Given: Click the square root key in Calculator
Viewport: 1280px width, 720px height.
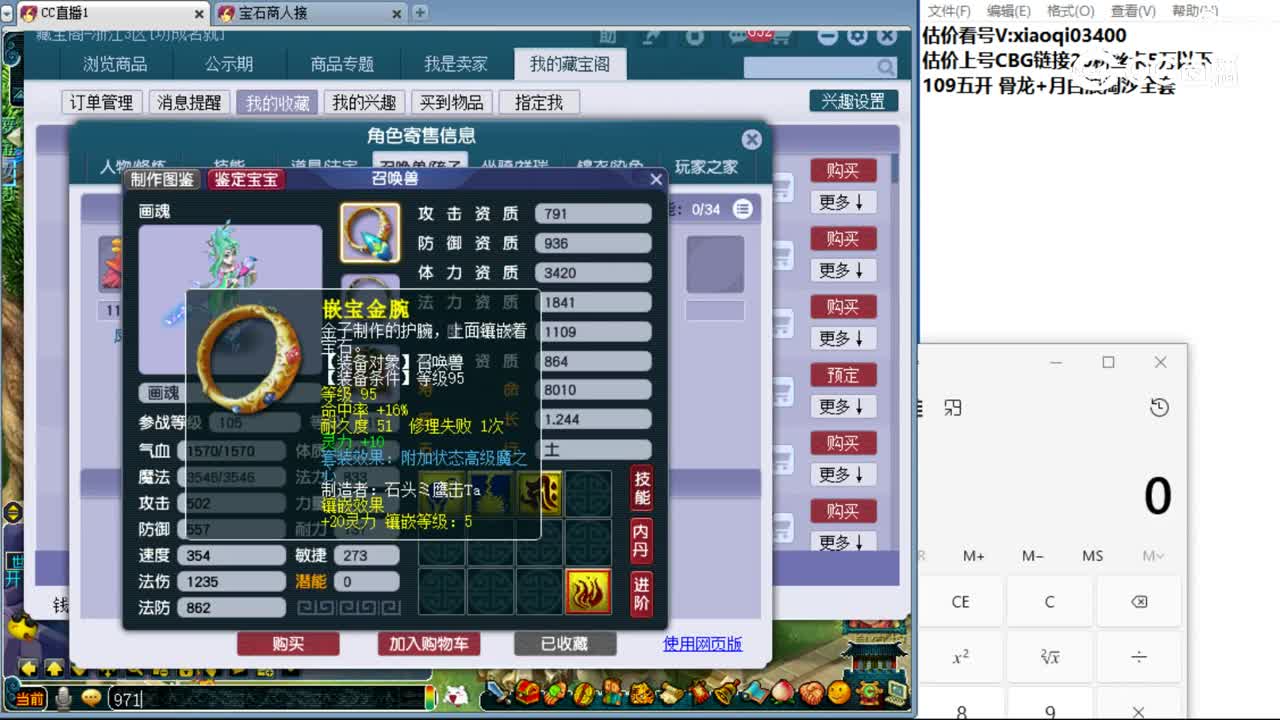Looking at the screenshot, I should point(1050,657).
